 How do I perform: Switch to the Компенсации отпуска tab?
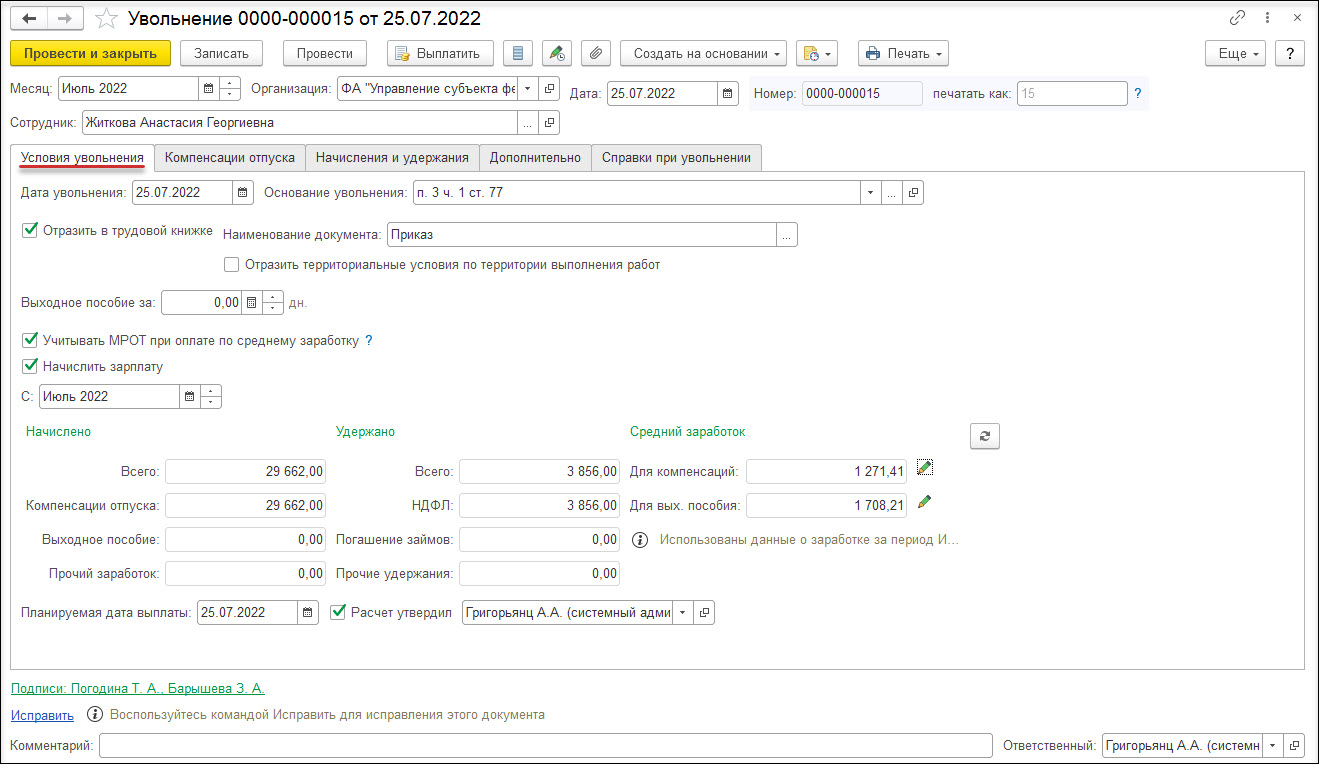(x=229, y=157)
